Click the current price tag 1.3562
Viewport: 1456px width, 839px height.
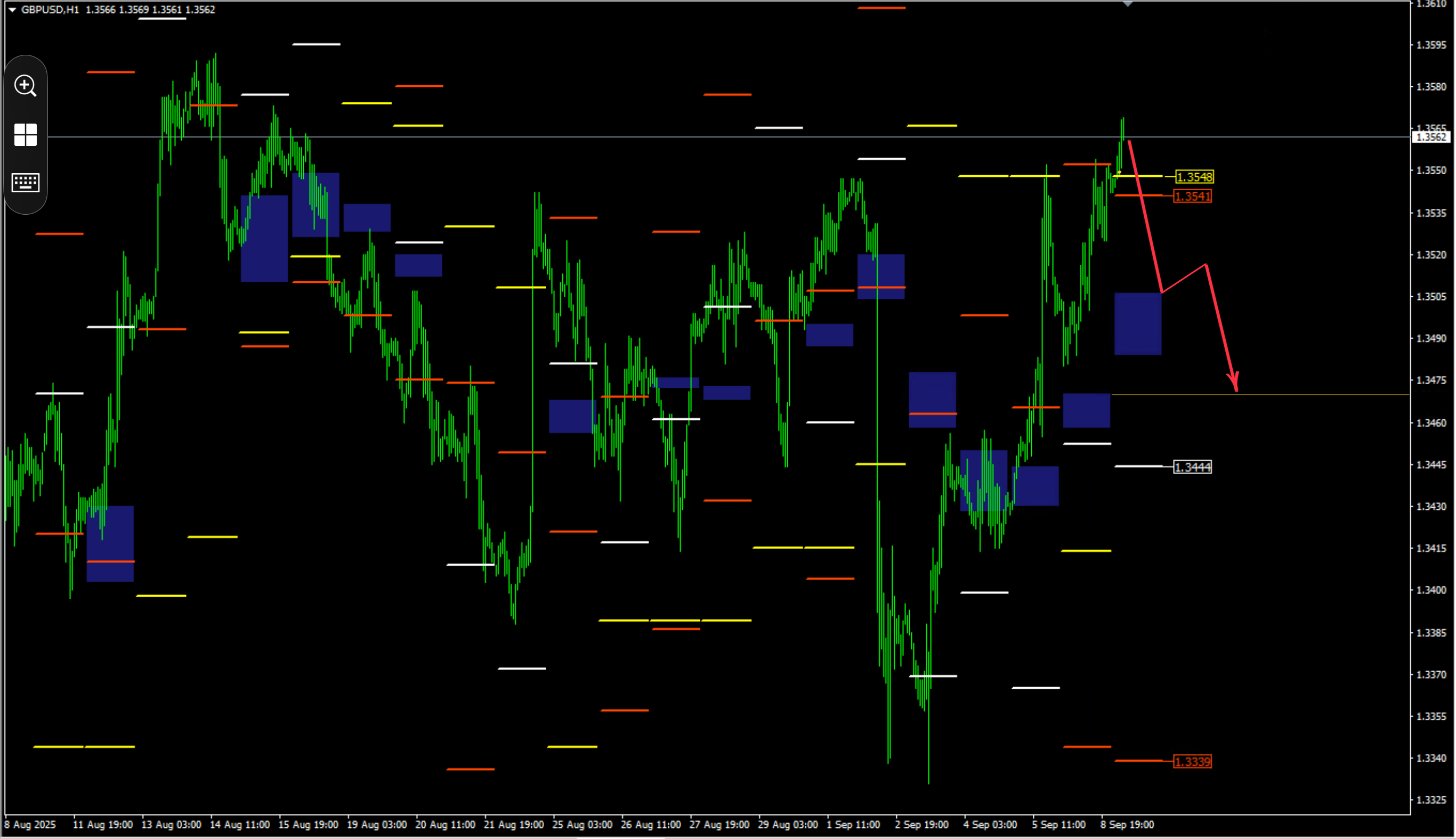1430,137
